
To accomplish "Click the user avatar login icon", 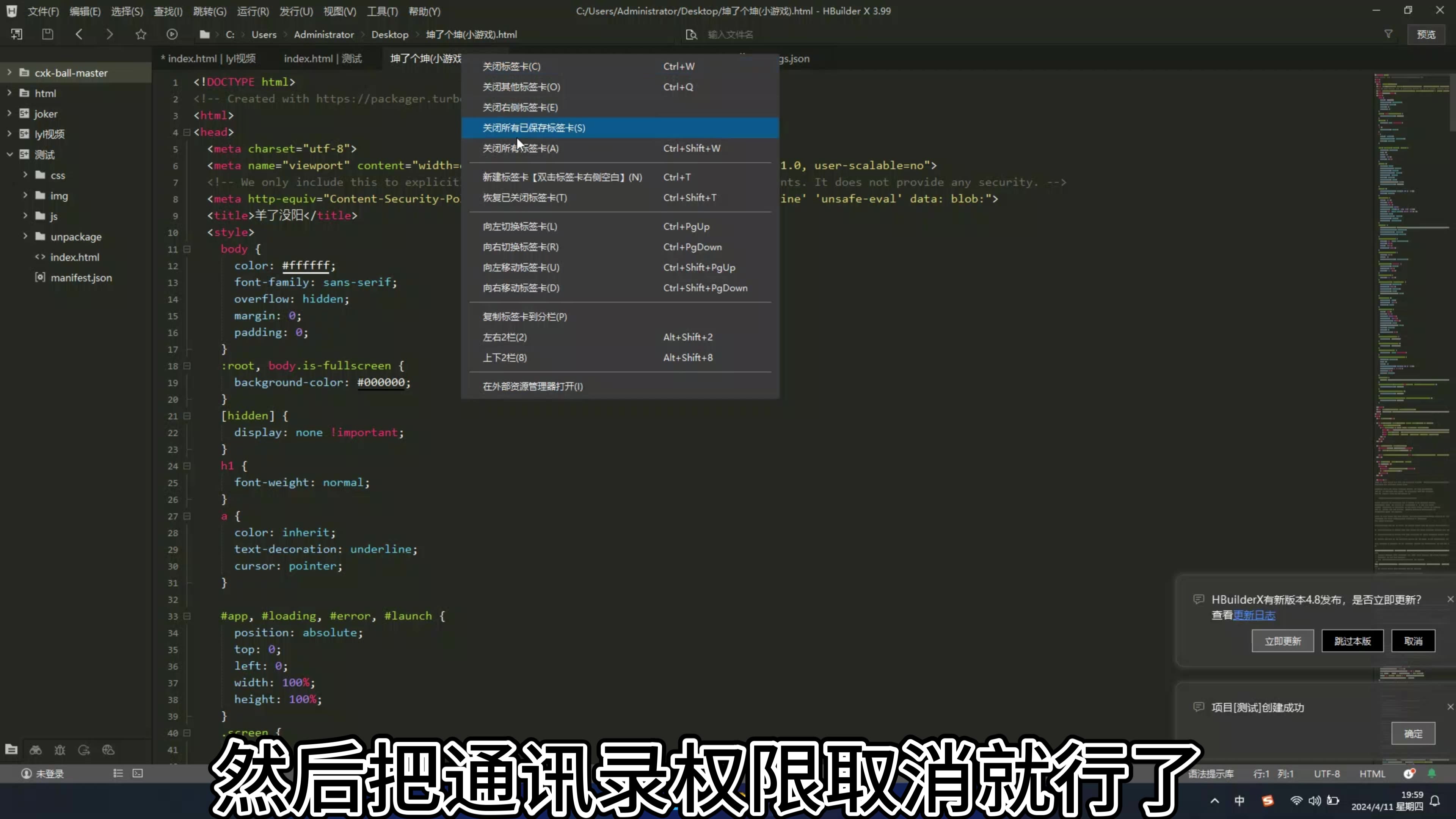I will point(26,773).
